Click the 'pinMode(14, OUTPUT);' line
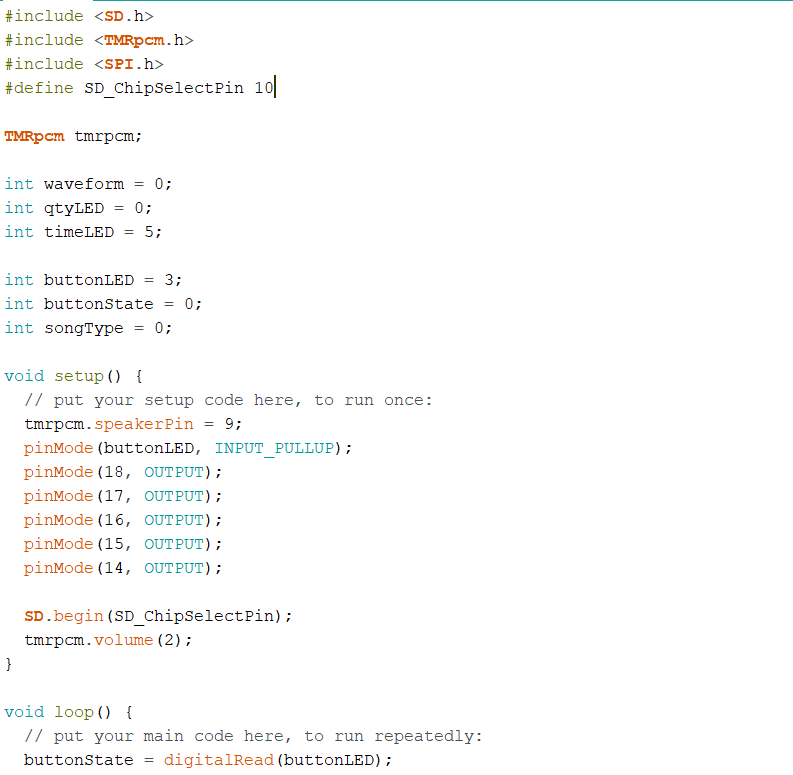Viewport: 793px width, 775px height. (123, 568)
